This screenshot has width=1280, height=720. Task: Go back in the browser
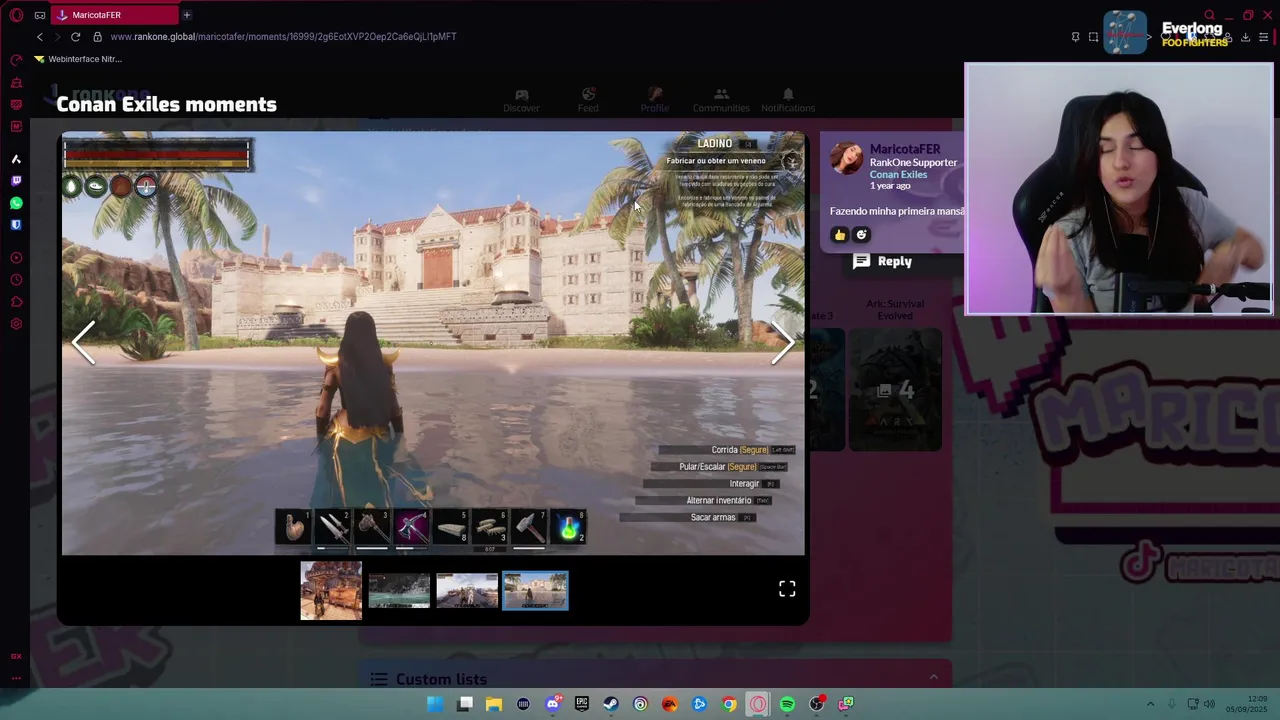pyautogui.click(x=40, y=36)
